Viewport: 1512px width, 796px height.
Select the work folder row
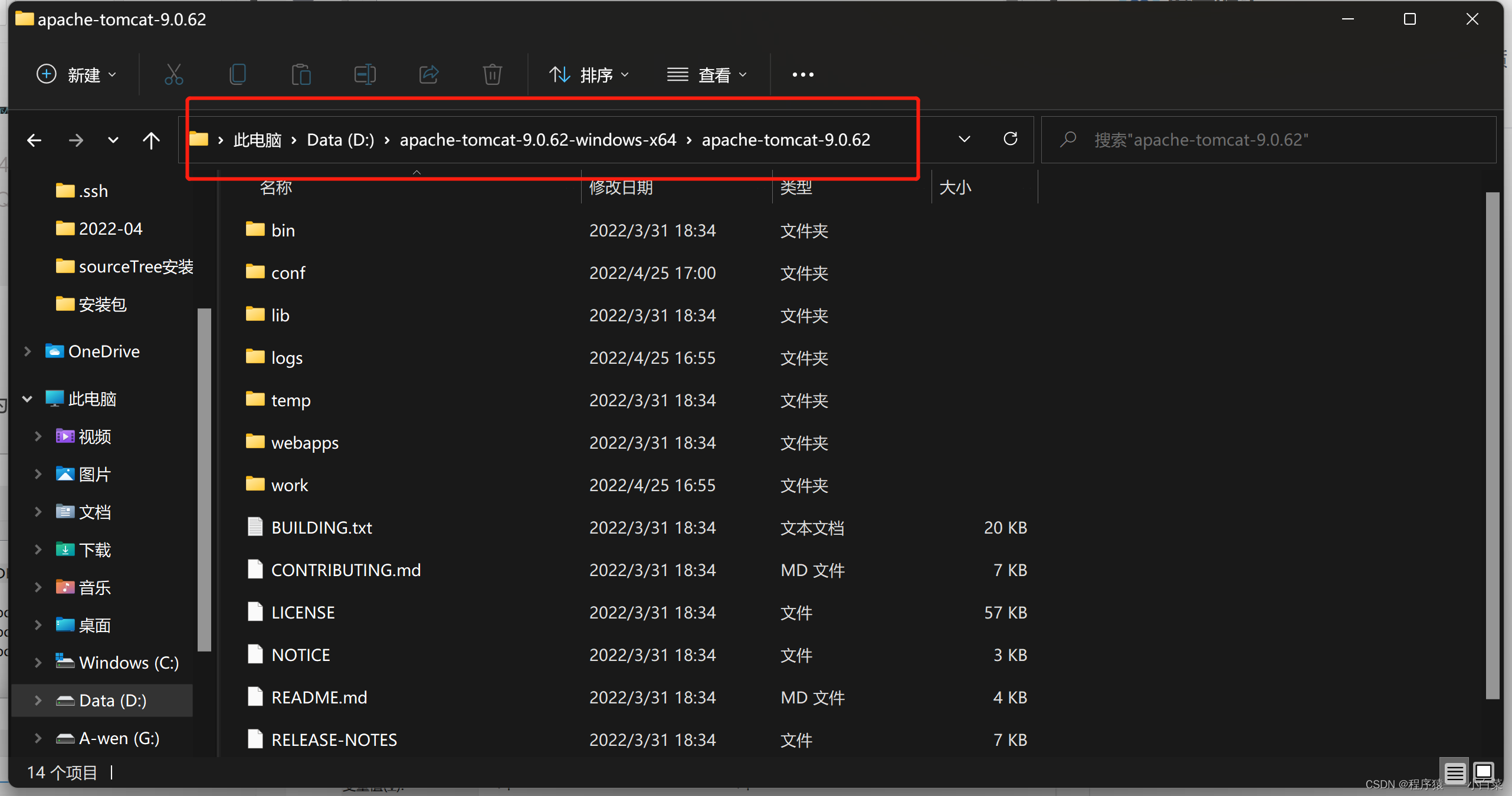(x=637, y=485)
